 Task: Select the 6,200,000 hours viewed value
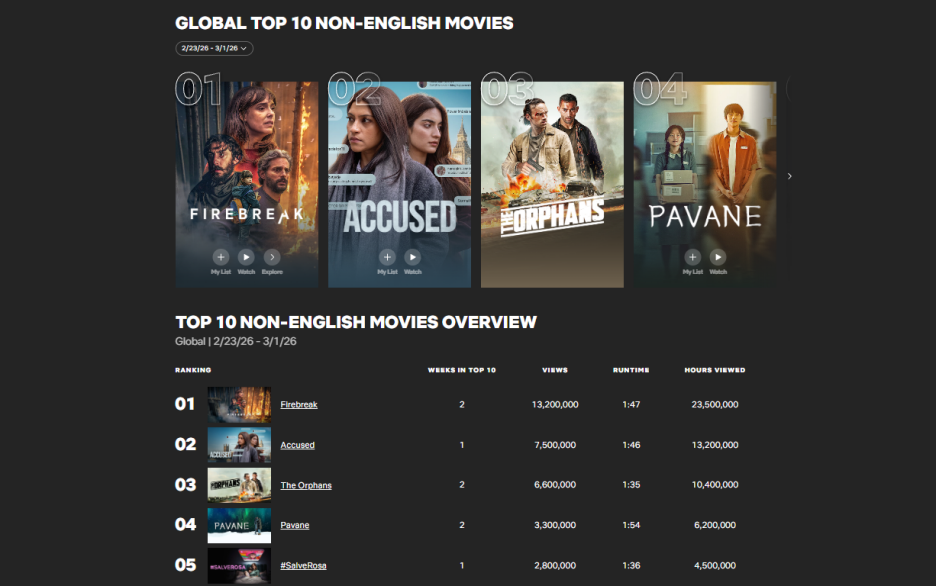(715, 525)
